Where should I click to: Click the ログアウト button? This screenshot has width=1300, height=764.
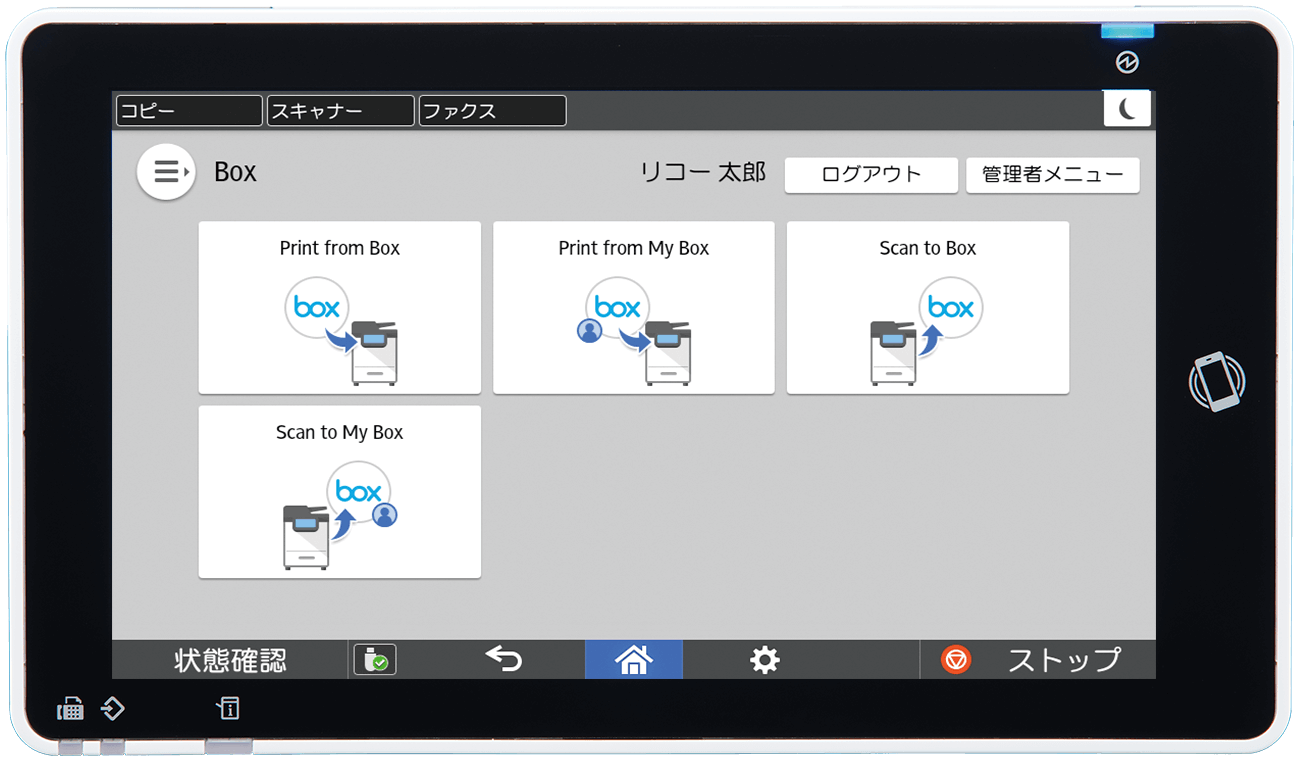pyautogui.click(x=871, y=175)
